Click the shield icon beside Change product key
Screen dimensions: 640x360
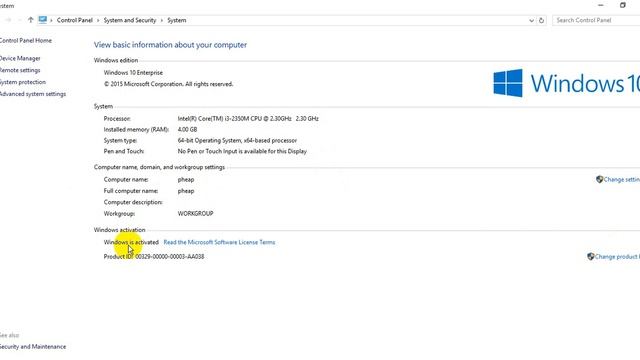590,256
